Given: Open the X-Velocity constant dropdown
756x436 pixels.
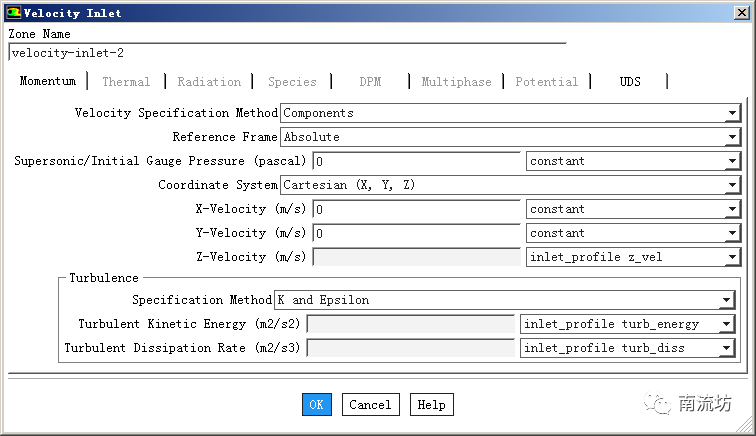Looking at the screenshot, I should [x=732, y=209].
